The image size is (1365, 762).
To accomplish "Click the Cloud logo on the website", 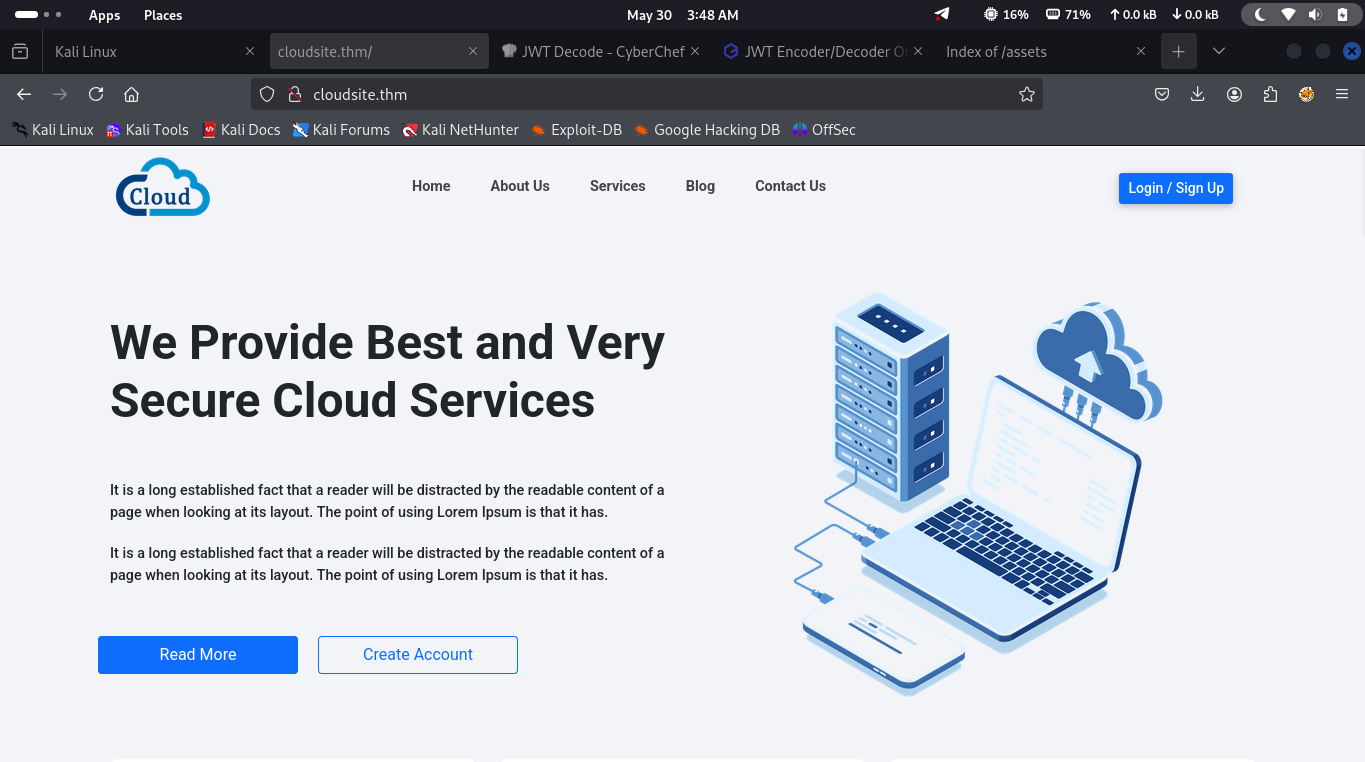I will (163, 188).
